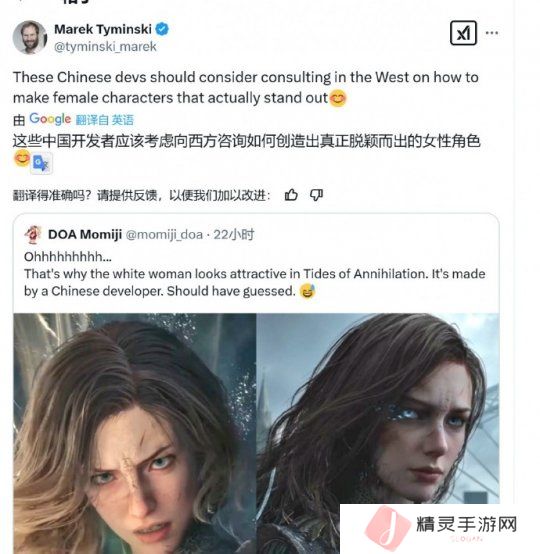Click the 翻译自 英语 translation link

[x=105, y=120]
